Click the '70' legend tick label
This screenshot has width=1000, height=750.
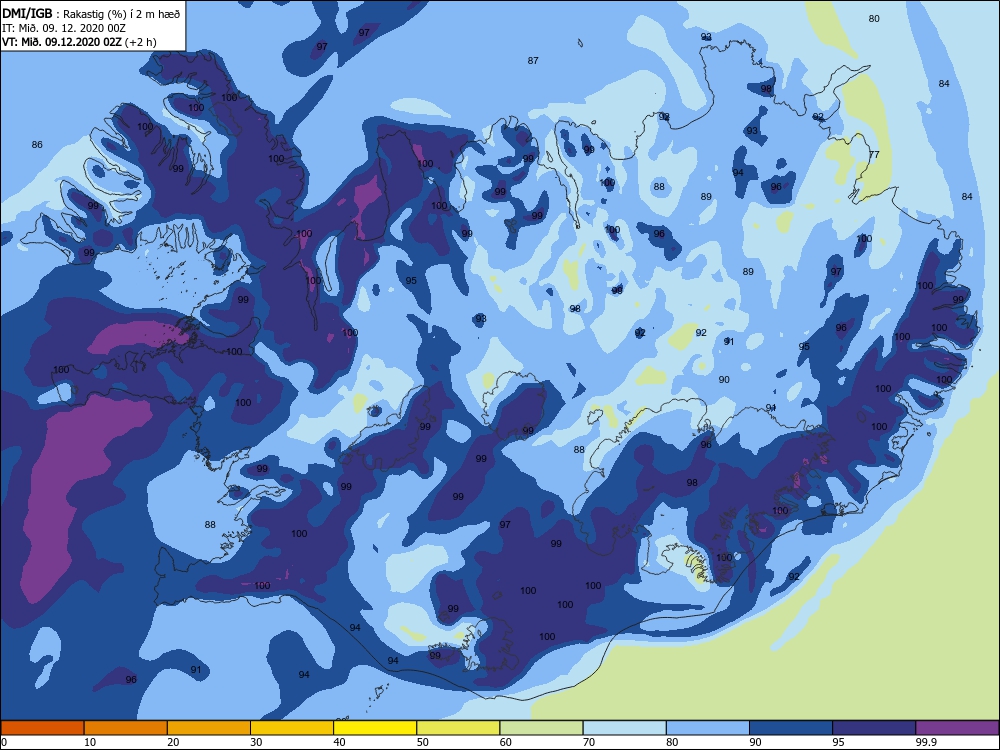[589, 742]
